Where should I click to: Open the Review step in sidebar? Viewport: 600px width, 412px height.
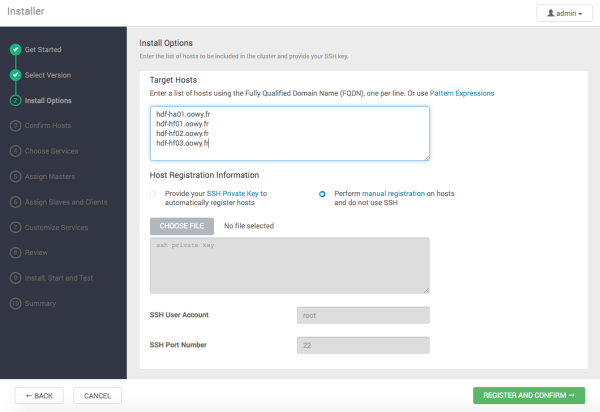pyautogui.click(x=36, y=252)
